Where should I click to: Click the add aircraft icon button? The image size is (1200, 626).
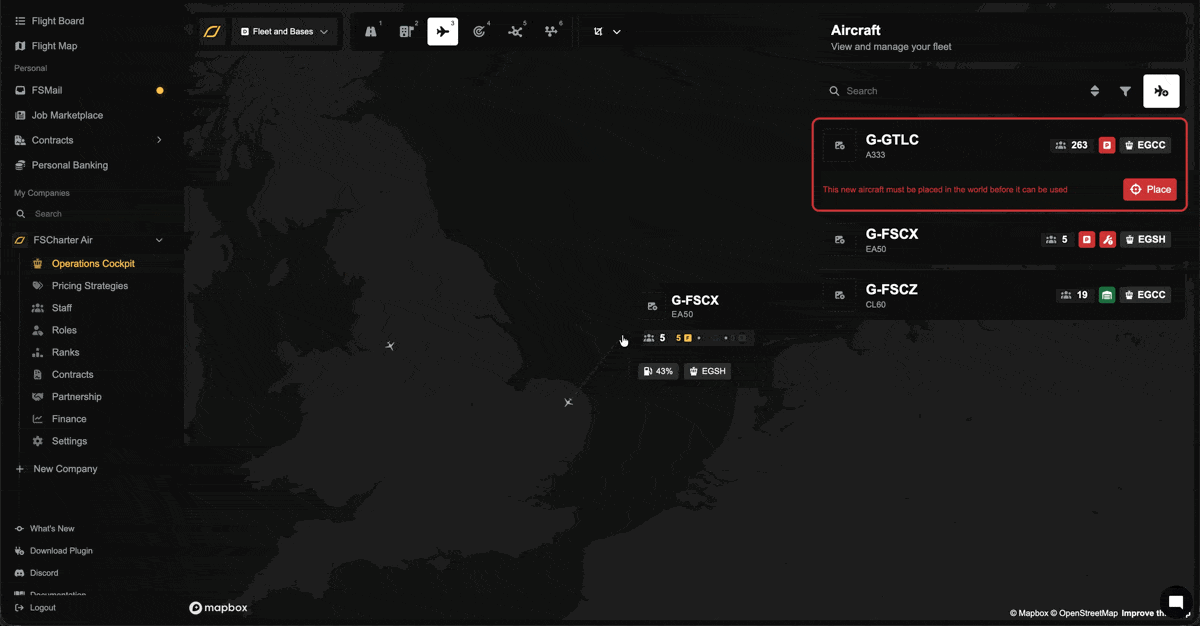[1161, 91]
